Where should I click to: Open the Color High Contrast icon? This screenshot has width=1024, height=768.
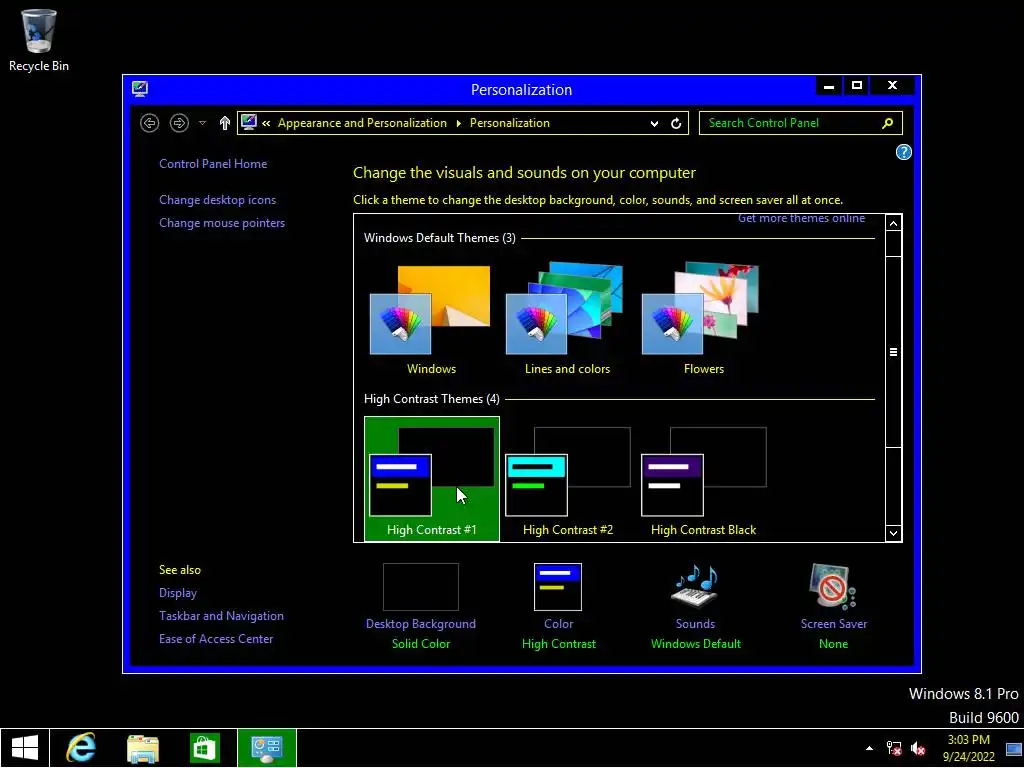558,587
